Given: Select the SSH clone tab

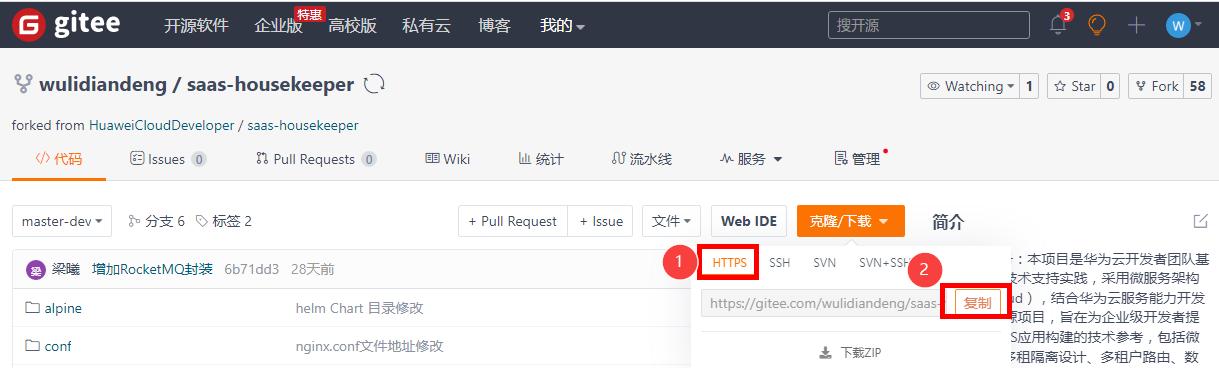Looking at the screenshot, I should pyautogui.click(x=779, y=262).
